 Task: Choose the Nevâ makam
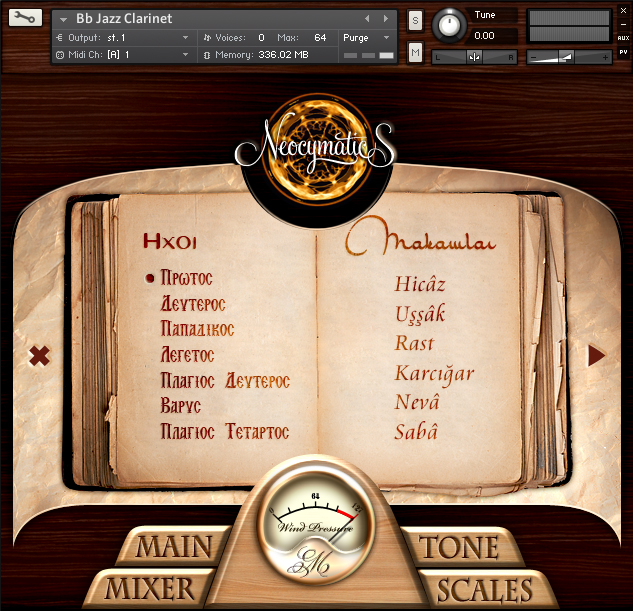point(417,402)
